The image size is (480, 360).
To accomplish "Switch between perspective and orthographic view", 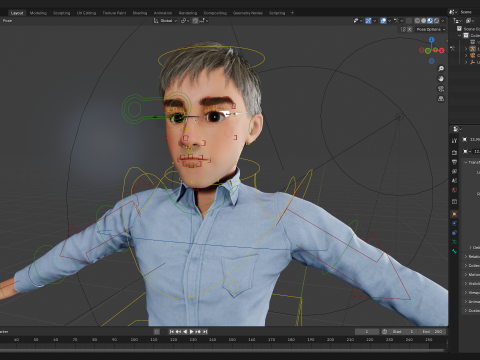I will pyautogui.click(x=441, y=99).
